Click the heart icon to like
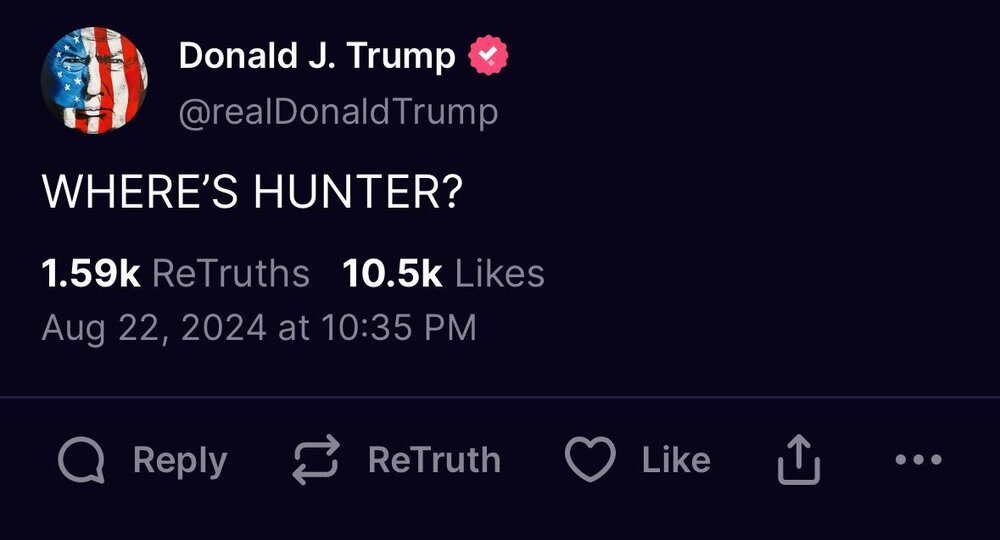This screenshot has height=540, width=1000. click(590, 461)
